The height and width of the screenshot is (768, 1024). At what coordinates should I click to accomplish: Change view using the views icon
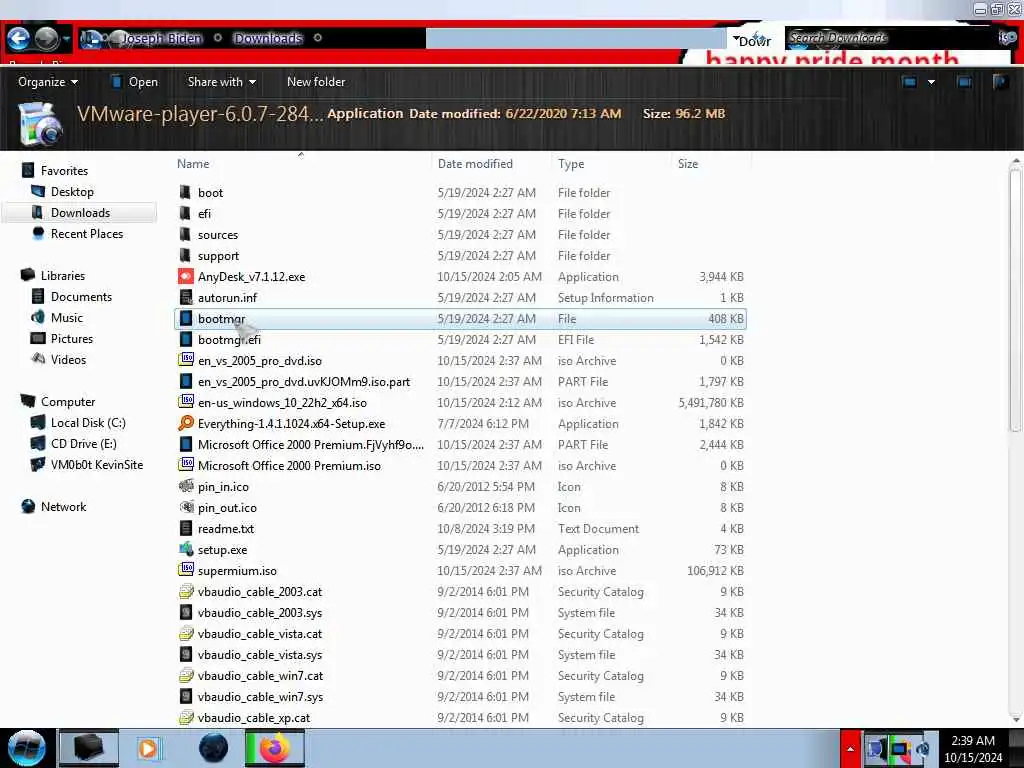(909, 82)
